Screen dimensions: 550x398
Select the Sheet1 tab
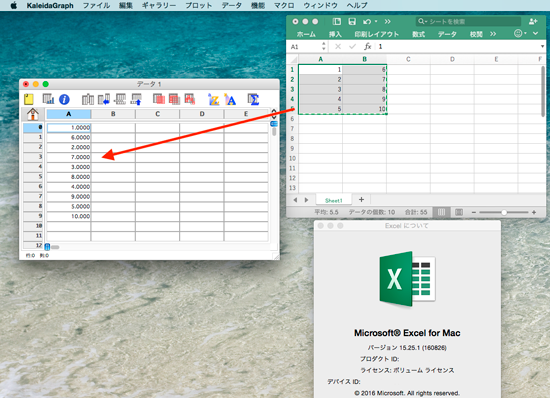coord(334,200)
